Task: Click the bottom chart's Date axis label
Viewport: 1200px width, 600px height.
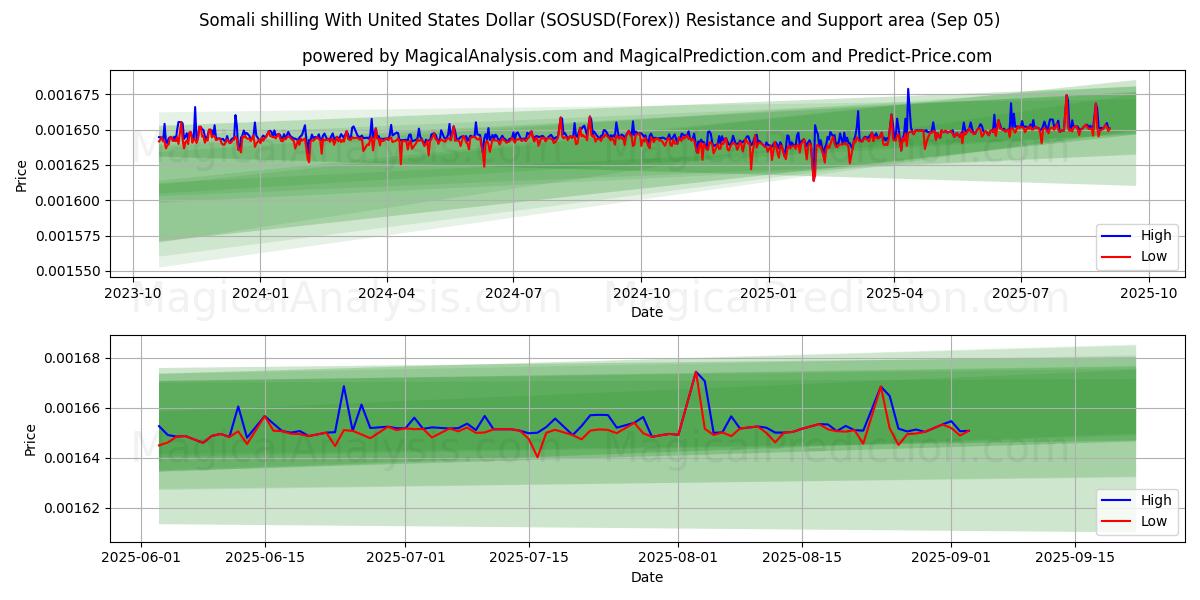Action: pos(646,577)
